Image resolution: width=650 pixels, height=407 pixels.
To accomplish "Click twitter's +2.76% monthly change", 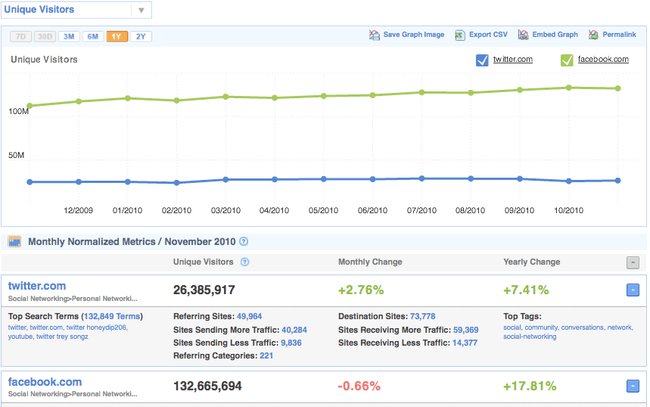I will tap(361, 290).
